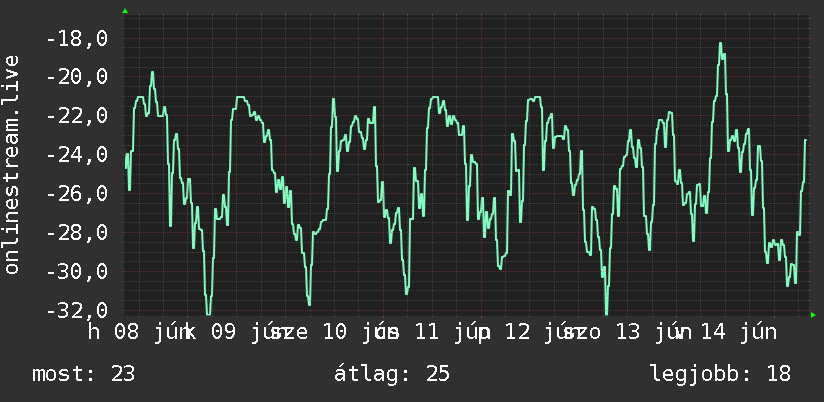Click the onlinestream.live vertical axis label

(11, 164)
